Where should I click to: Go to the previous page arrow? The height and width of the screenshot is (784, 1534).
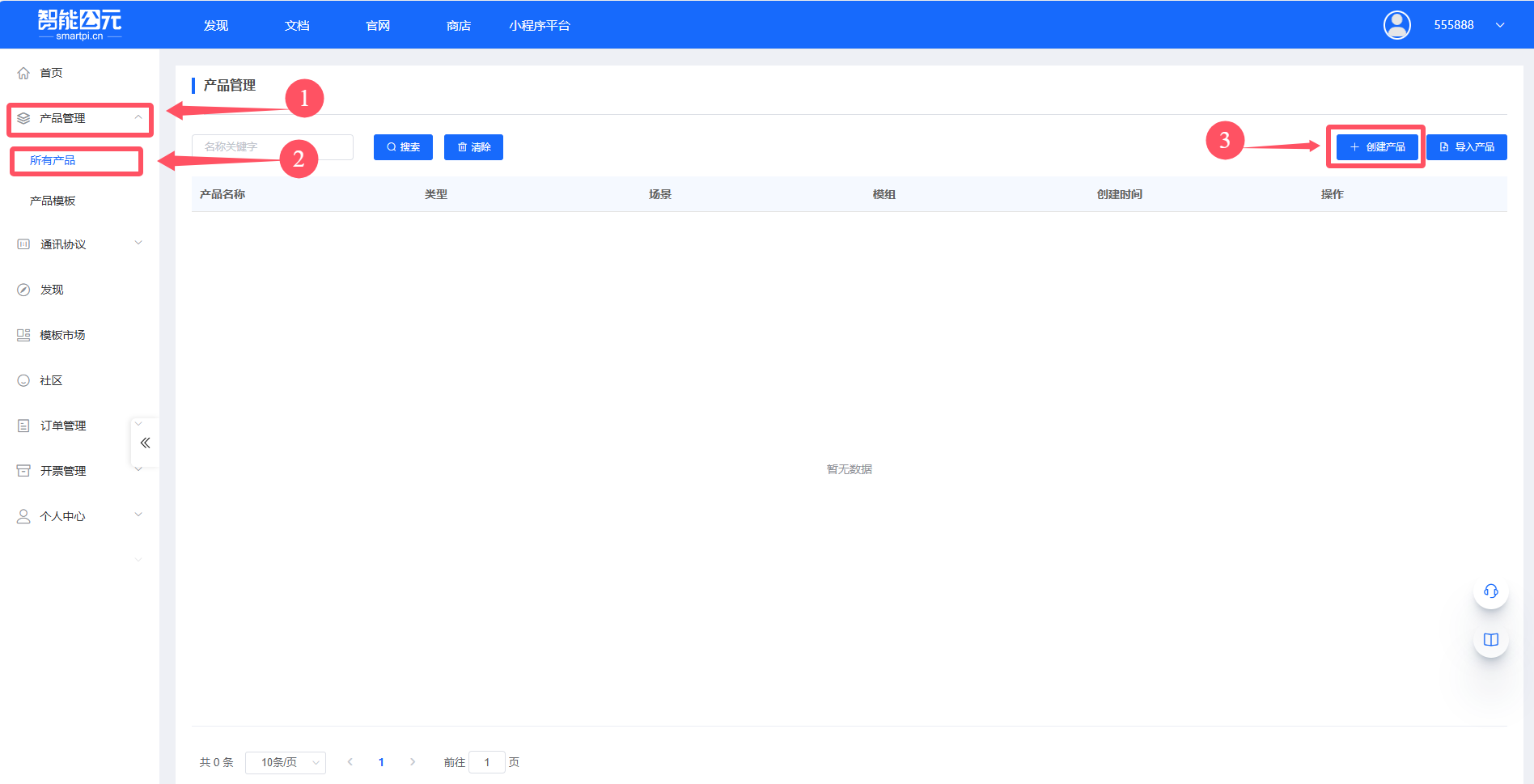(350, 762)
